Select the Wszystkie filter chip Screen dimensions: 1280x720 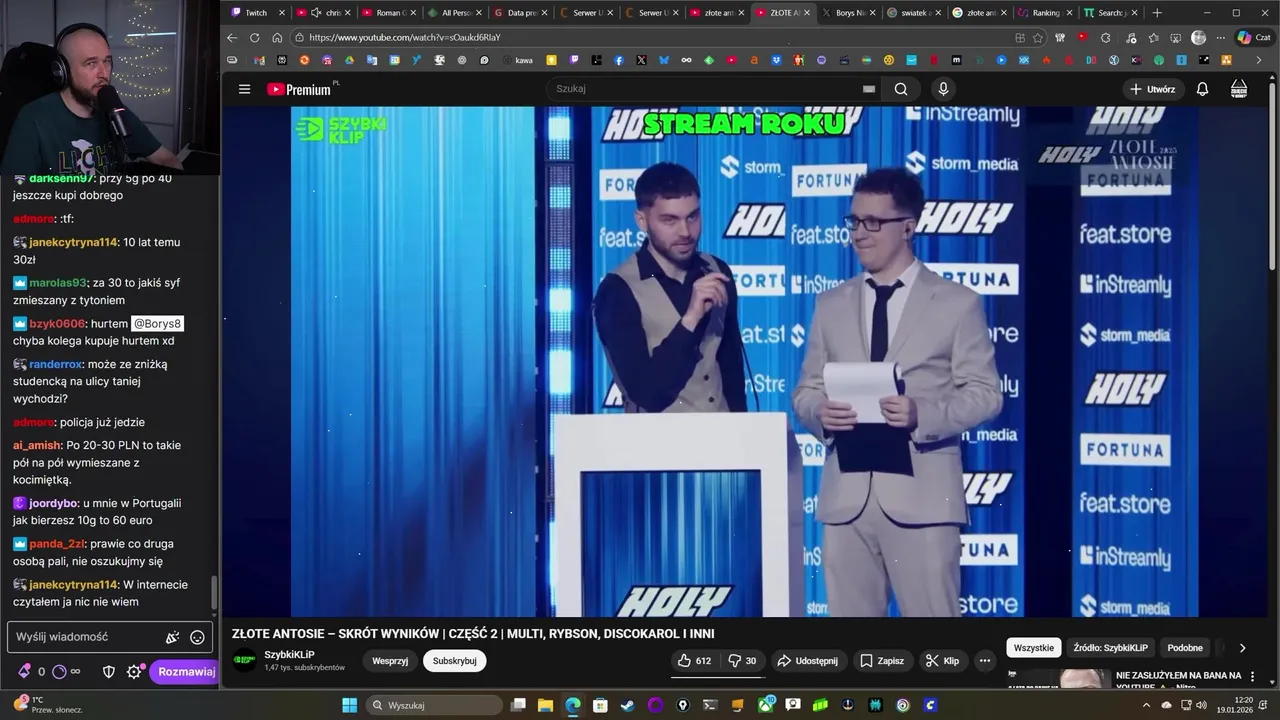point(1033,648)
